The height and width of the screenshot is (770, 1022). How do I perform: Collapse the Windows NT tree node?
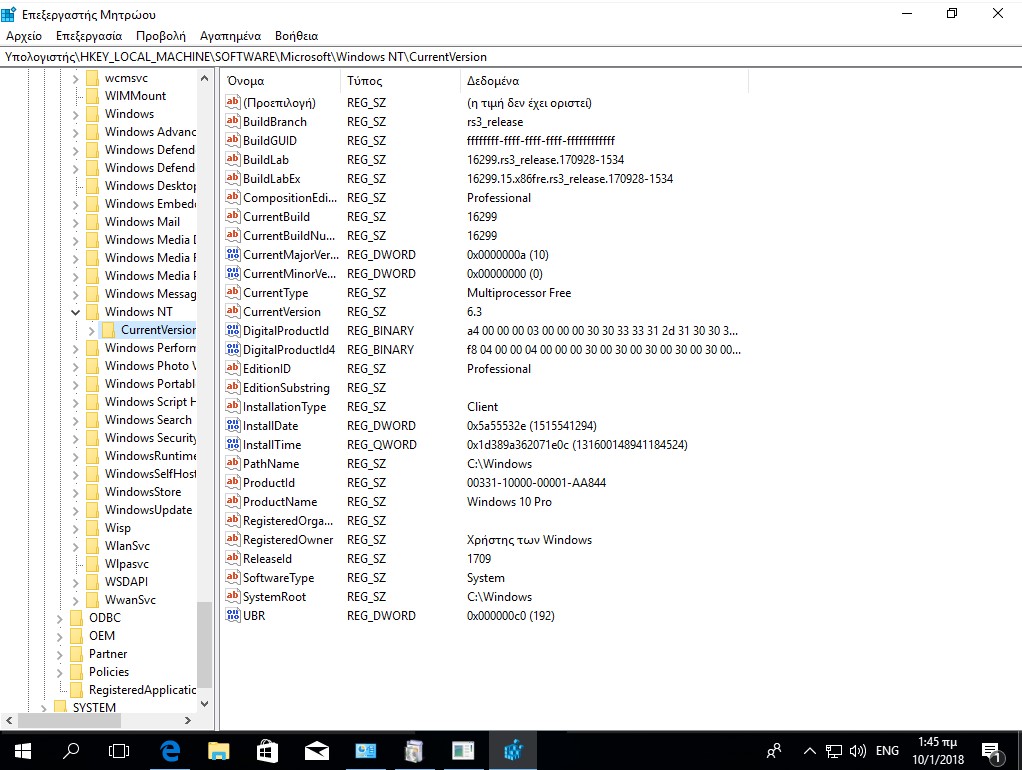tap(76, 312)
